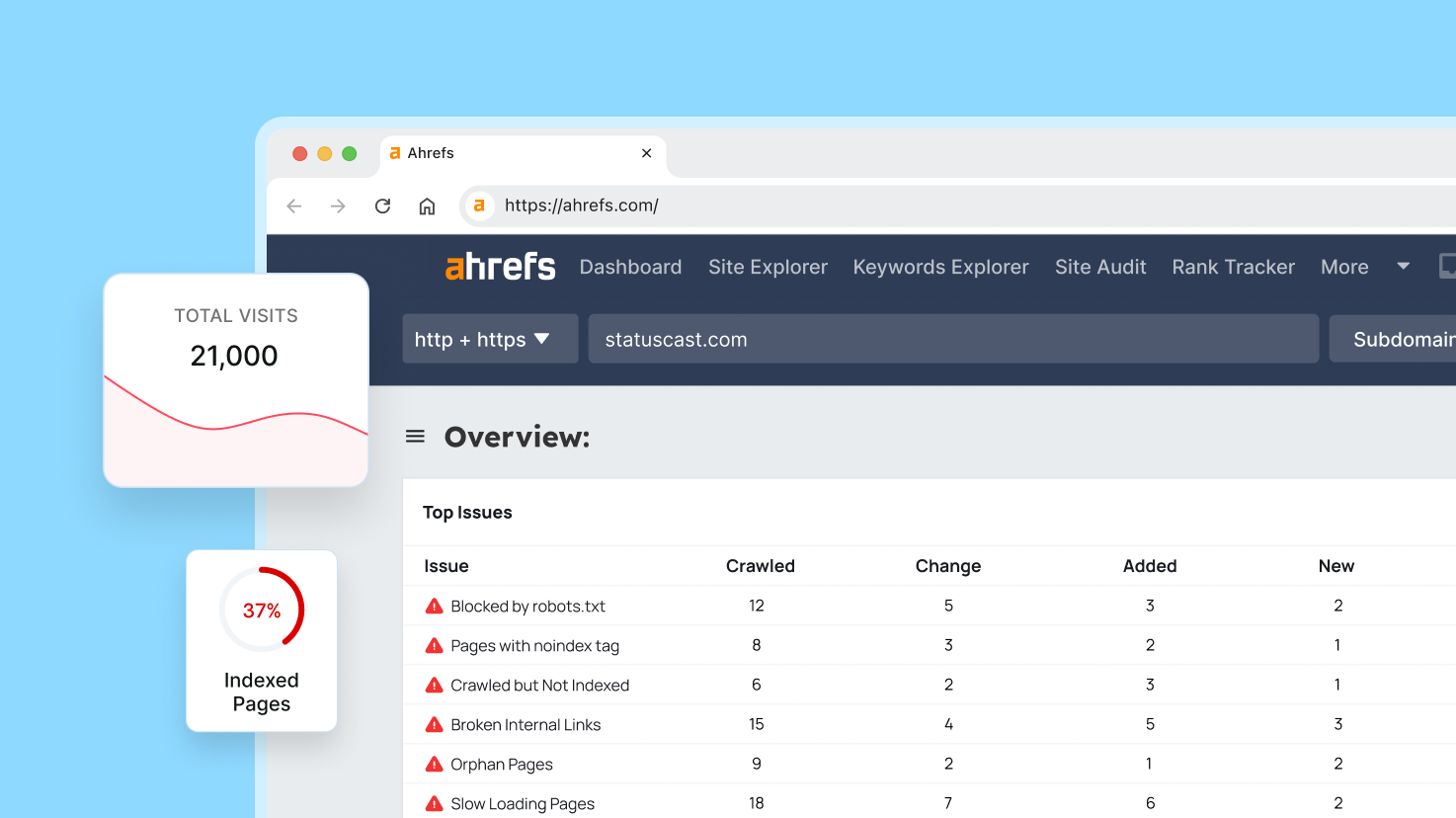Go forward with the browser forward arrow
The width and height of the screenshot is (1456, 818).
(338, 205)
